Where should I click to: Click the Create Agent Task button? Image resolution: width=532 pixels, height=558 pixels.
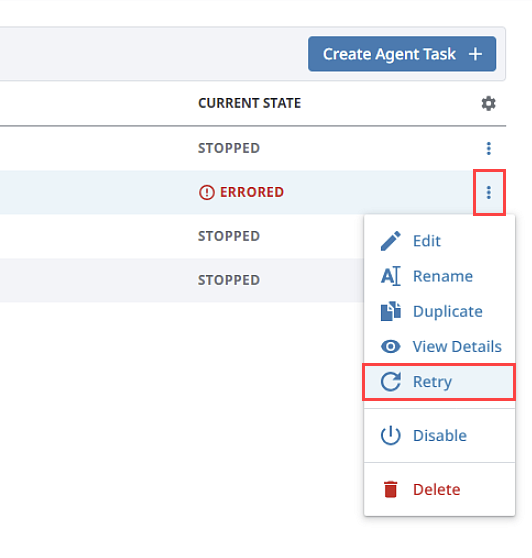click(x=402, y=54)
